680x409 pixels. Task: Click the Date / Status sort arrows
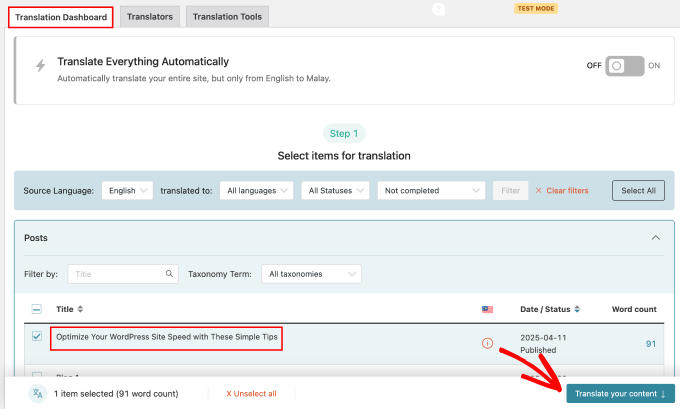coord(576,309)
